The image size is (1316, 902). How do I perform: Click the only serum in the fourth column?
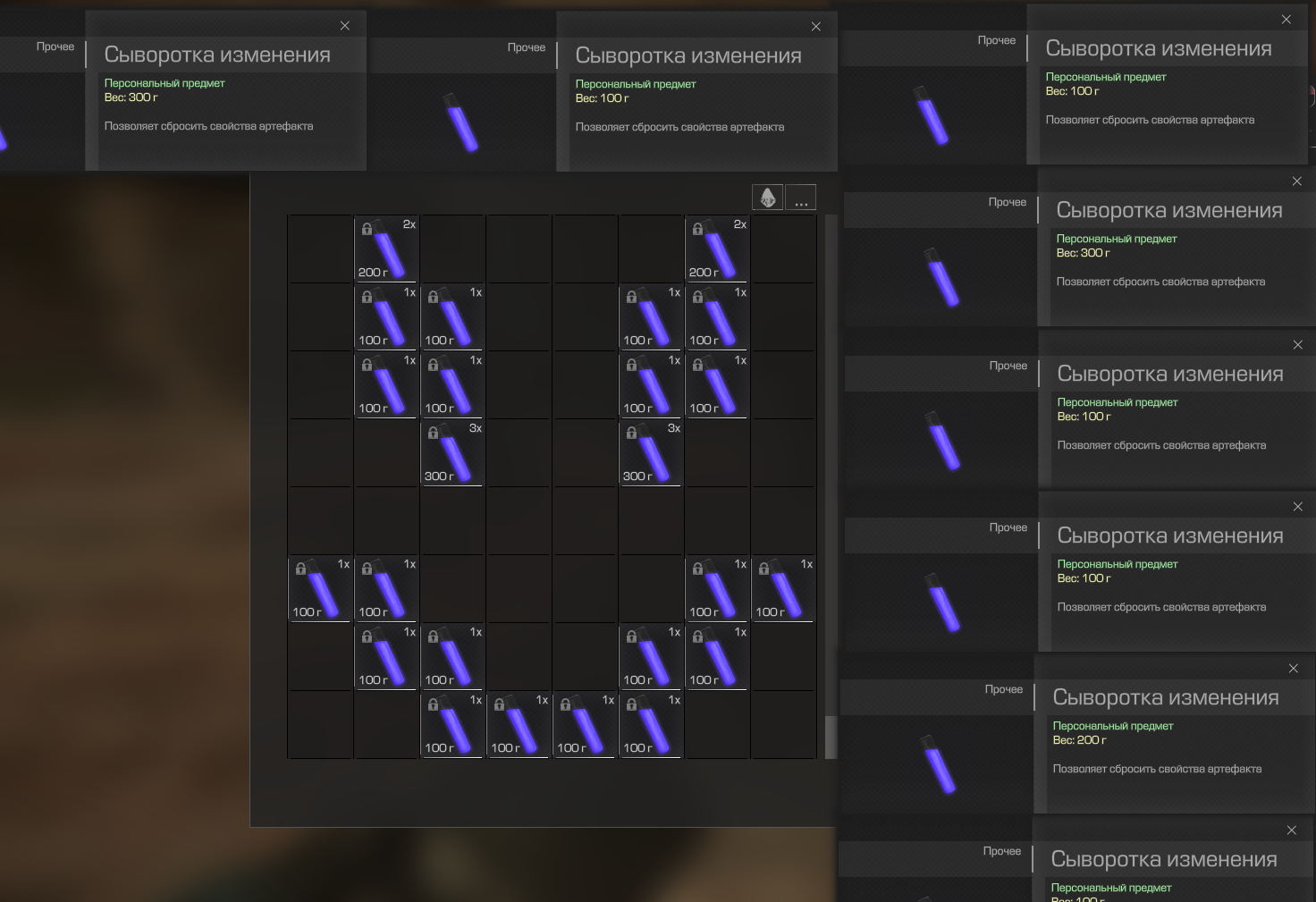click(x=519, y=724)
